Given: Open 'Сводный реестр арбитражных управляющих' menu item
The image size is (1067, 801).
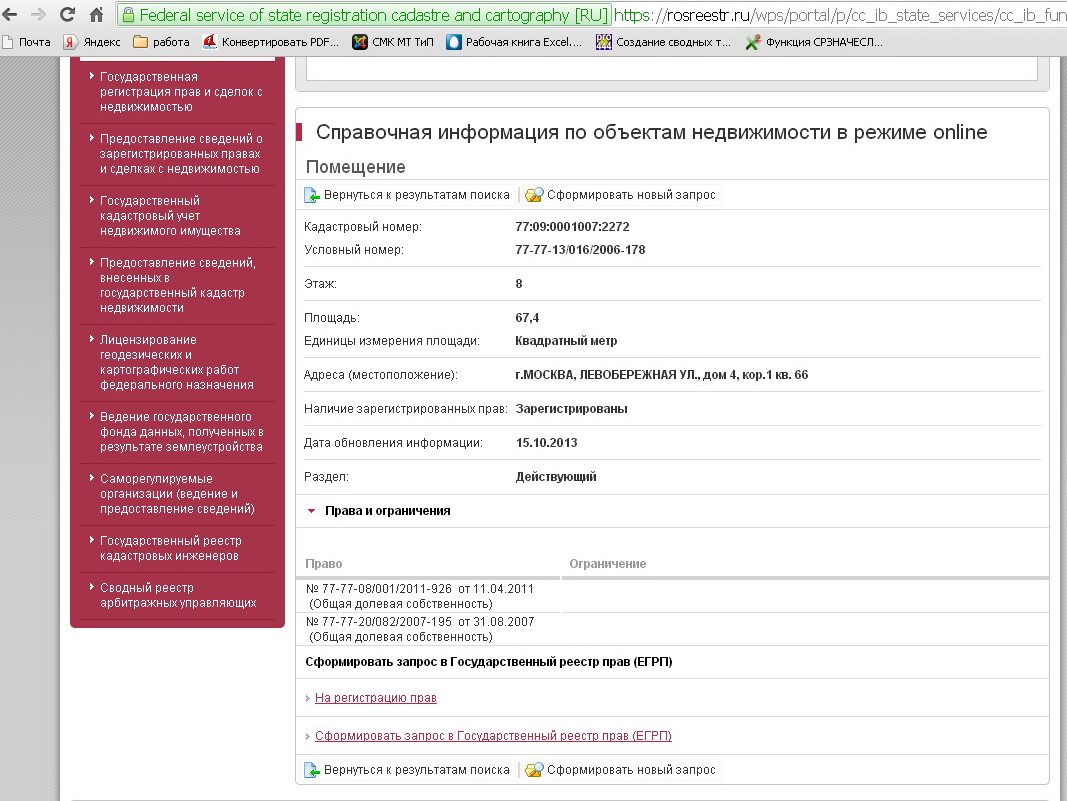Looking at the screenshot, I should click(177, 595).
